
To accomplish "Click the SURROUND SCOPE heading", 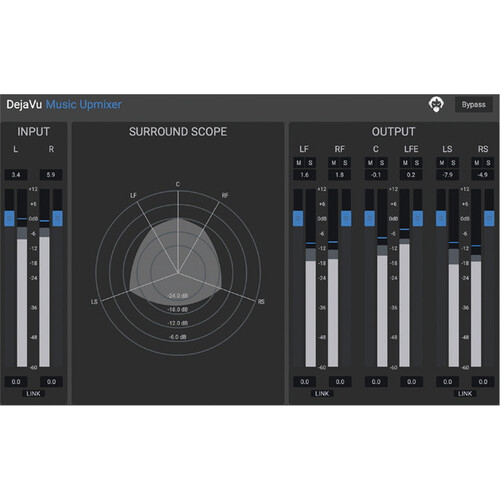I will click(178, 132).
